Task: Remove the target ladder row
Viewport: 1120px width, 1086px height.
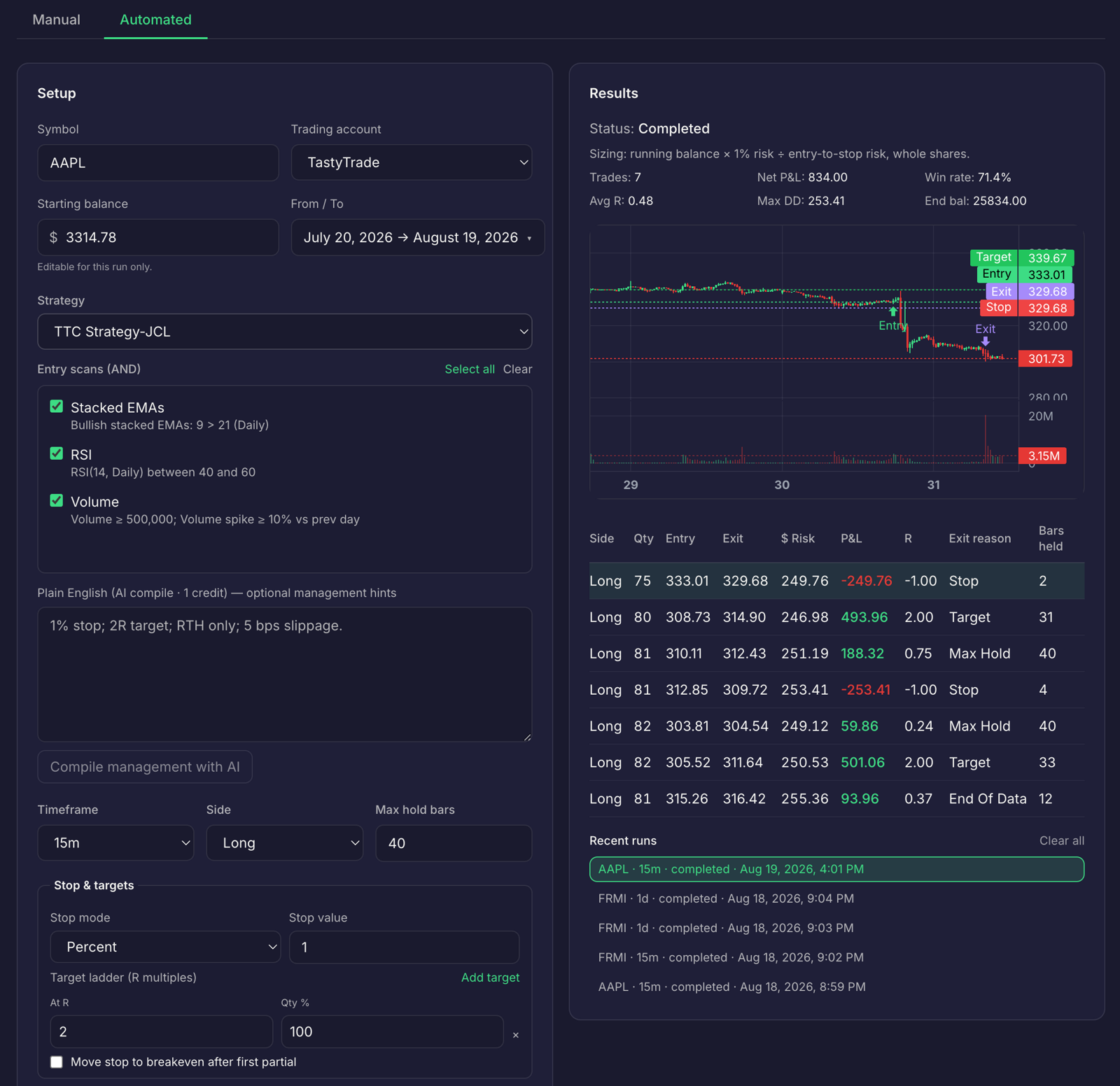Action: (x=516, y=1035)
